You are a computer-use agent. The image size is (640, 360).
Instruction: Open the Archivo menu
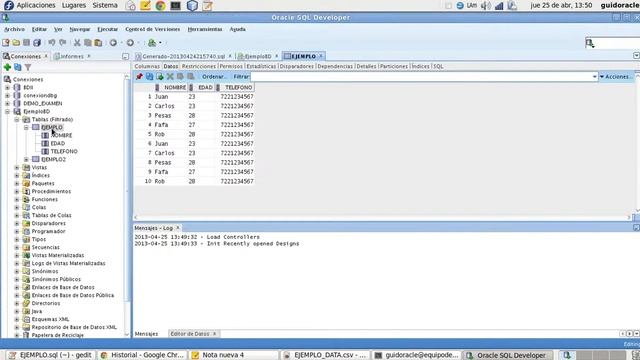click(x=14, y=29)
